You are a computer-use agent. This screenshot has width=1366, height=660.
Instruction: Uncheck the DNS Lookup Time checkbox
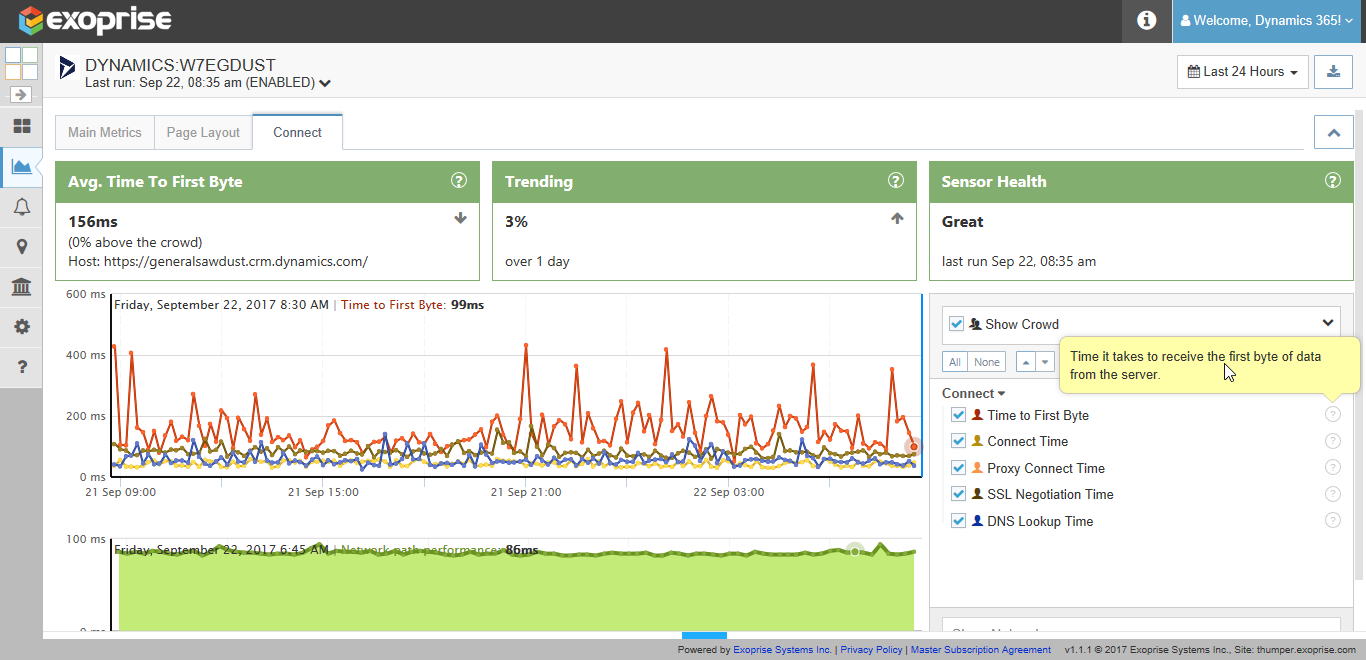(x=958, y=521)
